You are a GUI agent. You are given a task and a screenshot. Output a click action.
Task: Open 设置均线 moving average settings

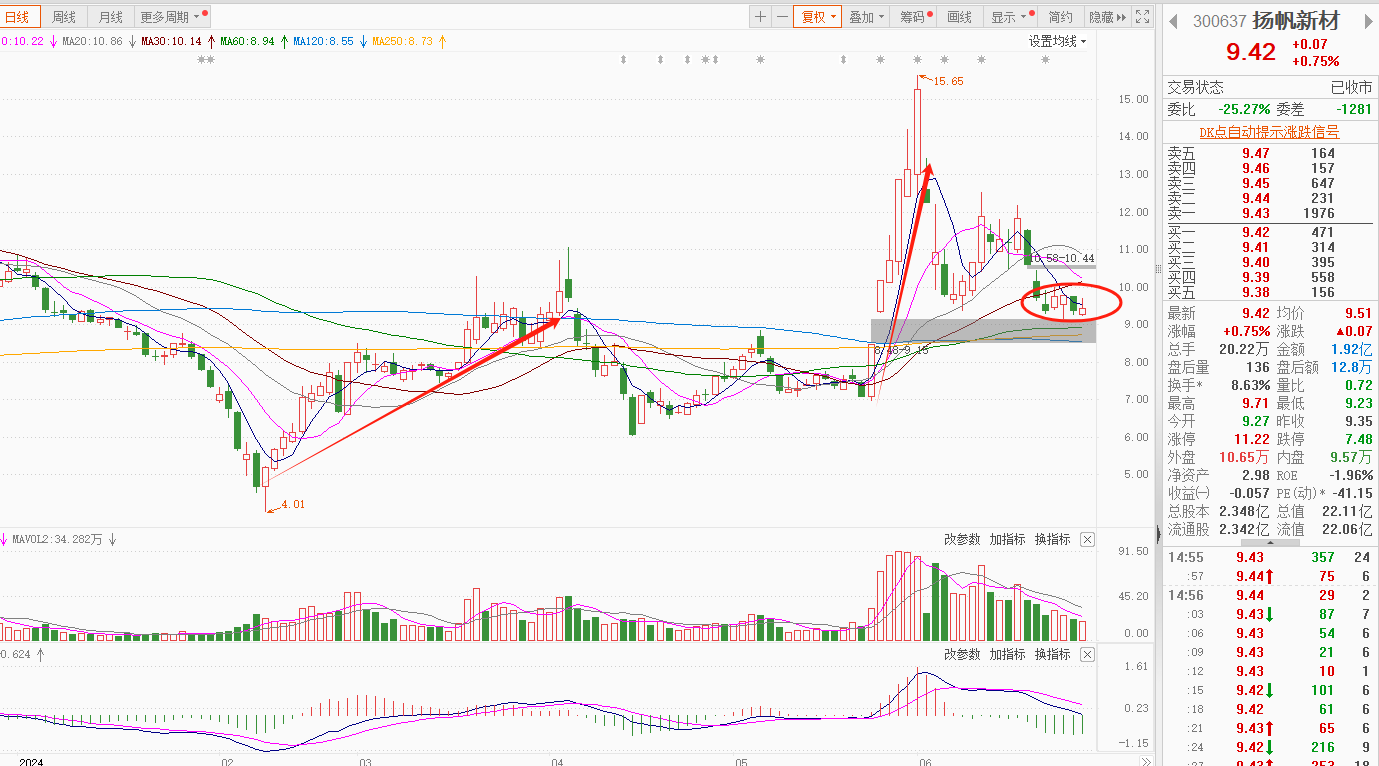click(1057, 41)
